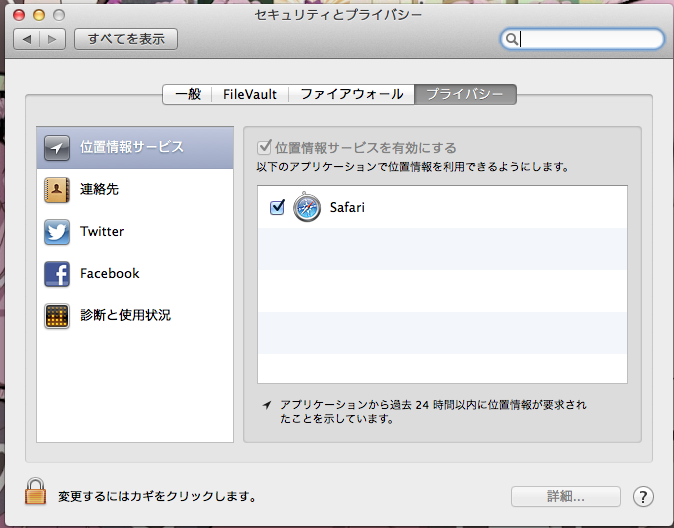Open help with the question mark button

click(x=643, y=497)
